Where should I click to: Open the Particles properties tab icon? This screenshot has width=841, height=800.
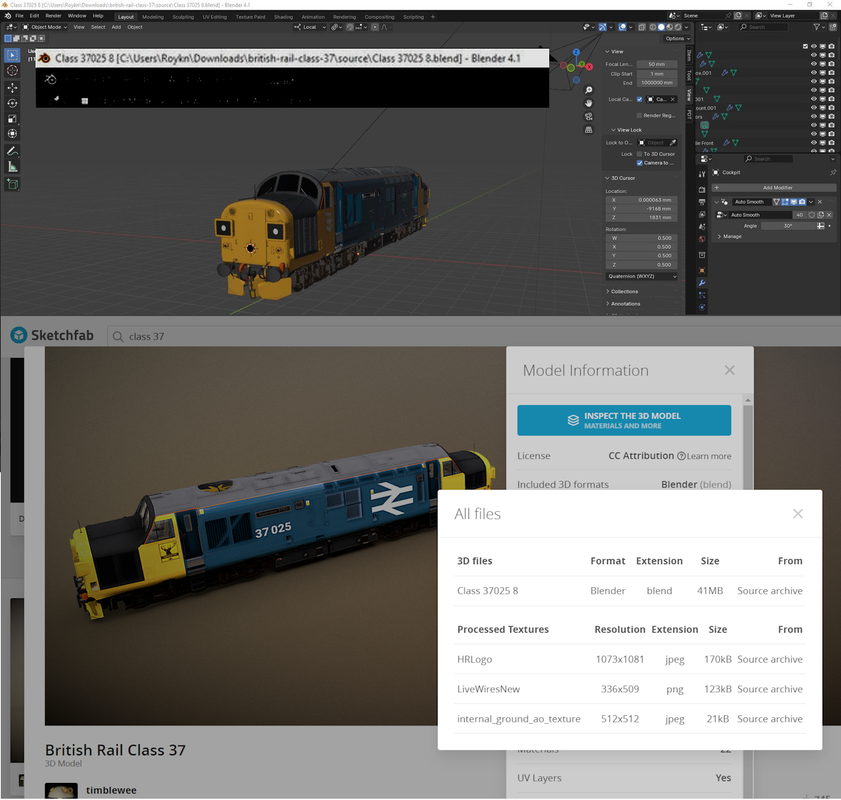[702, 295]
